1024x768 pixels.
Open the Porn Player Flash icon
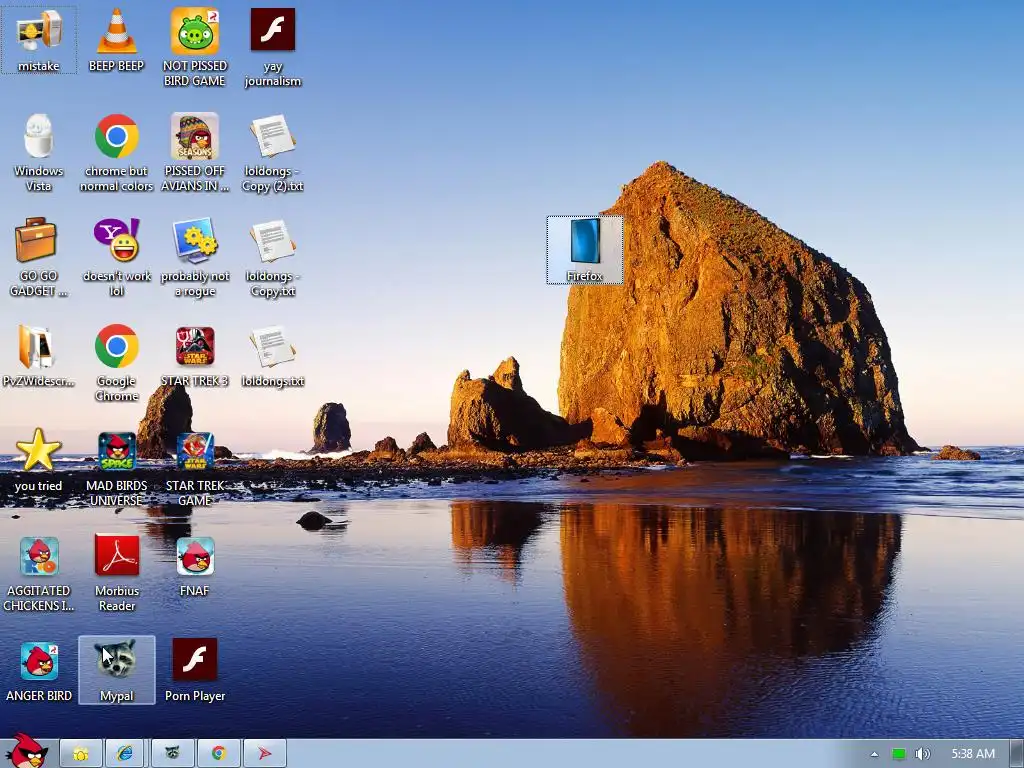point(195,671)
